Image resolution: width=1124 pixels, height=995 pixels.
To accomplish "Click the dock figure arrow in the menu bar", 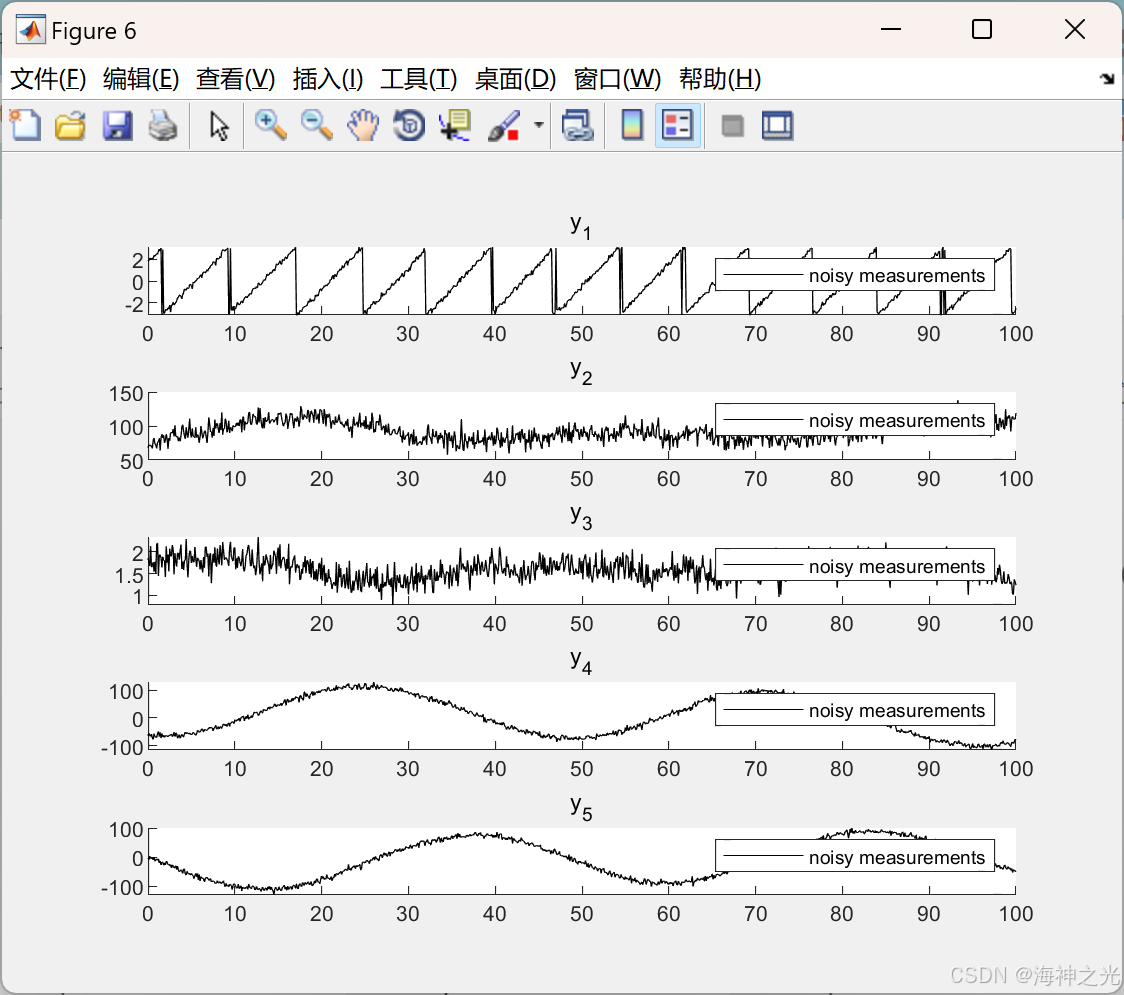I will pyautogui.click(x=1107, y=79).
